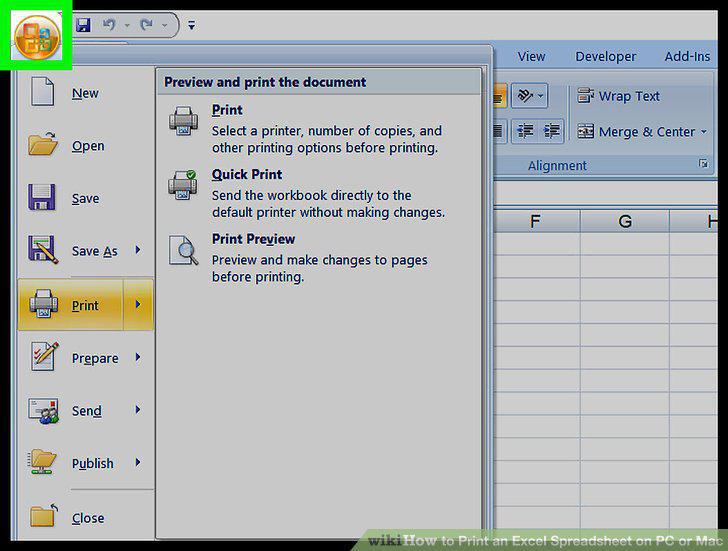
Task: Expand the Send submenu arrow
Action: [138, 410]
